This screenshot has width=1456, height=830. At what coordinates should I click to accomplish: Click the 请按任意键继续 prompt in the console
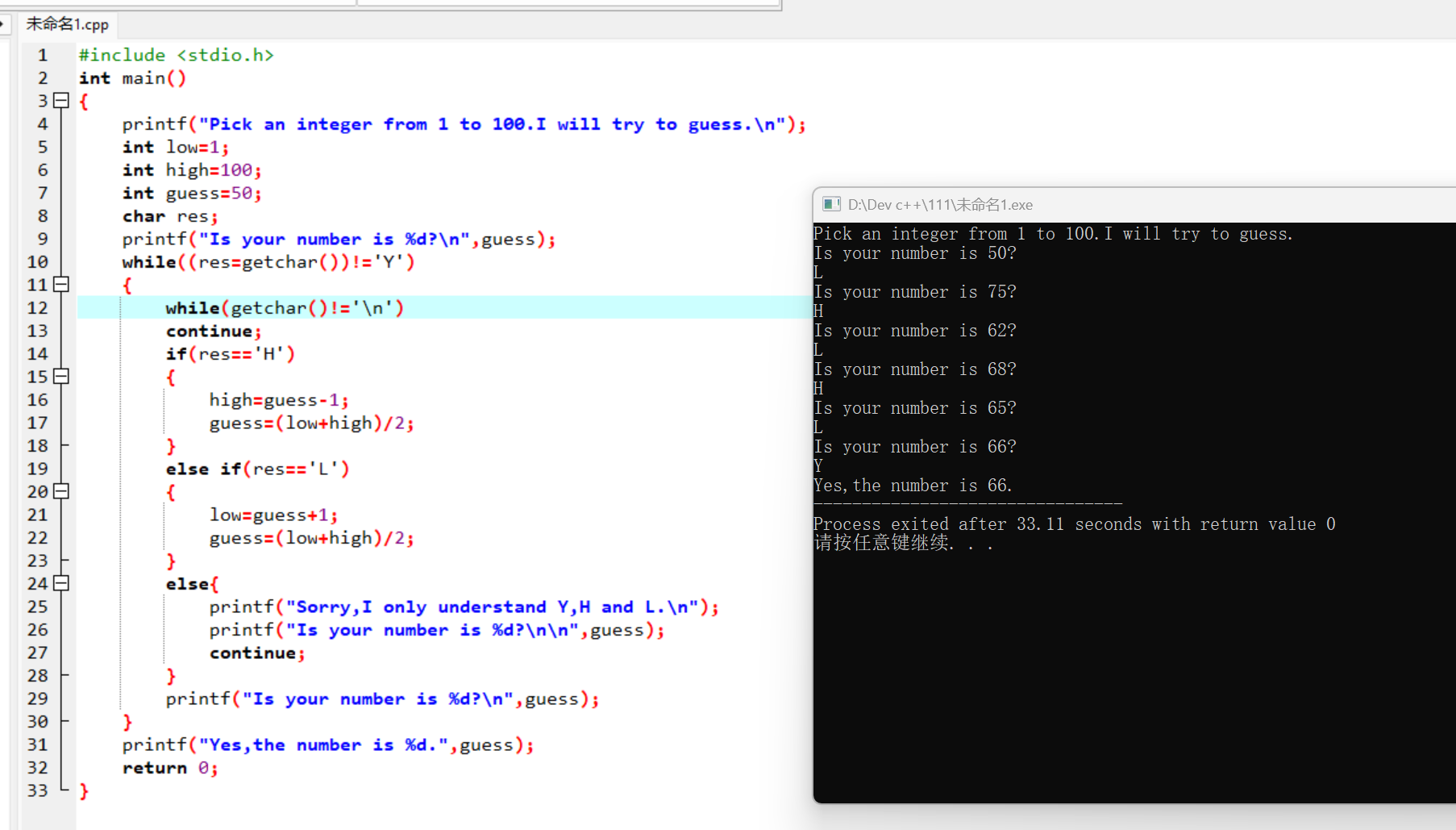[903, 543]
